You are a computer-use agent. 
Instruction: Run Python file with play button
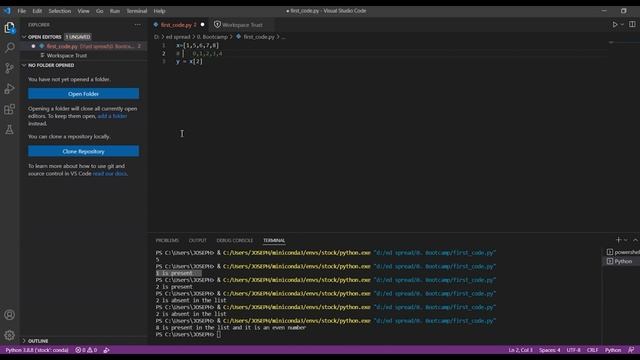[x=615, y=24]
